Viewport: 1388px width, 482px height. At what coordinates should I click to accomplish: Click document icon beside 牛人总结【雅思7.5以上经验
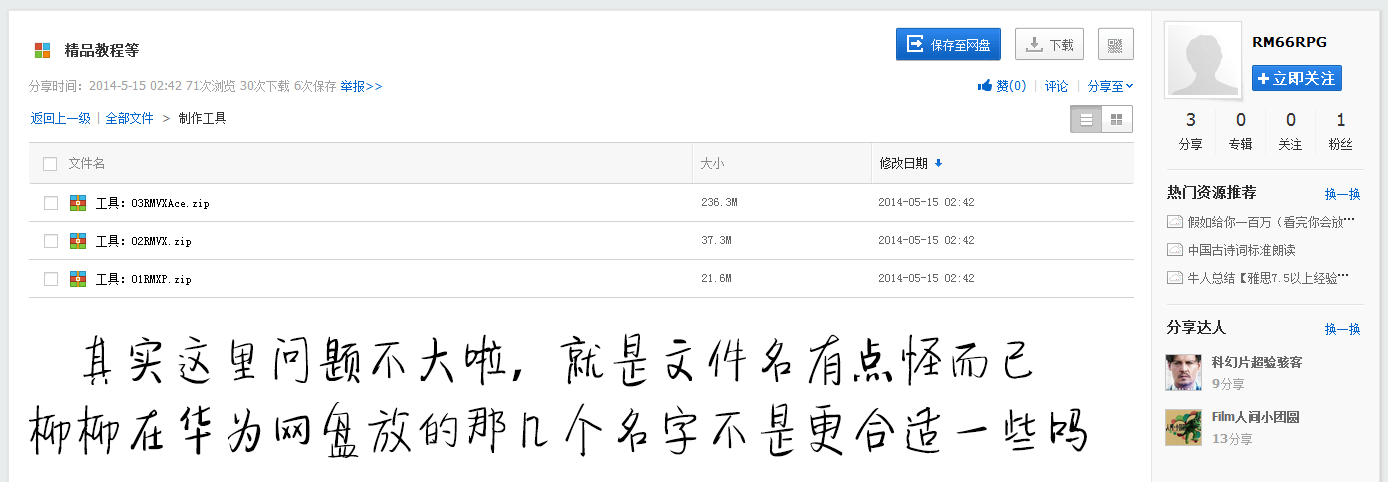click(x=1174, y=278)
